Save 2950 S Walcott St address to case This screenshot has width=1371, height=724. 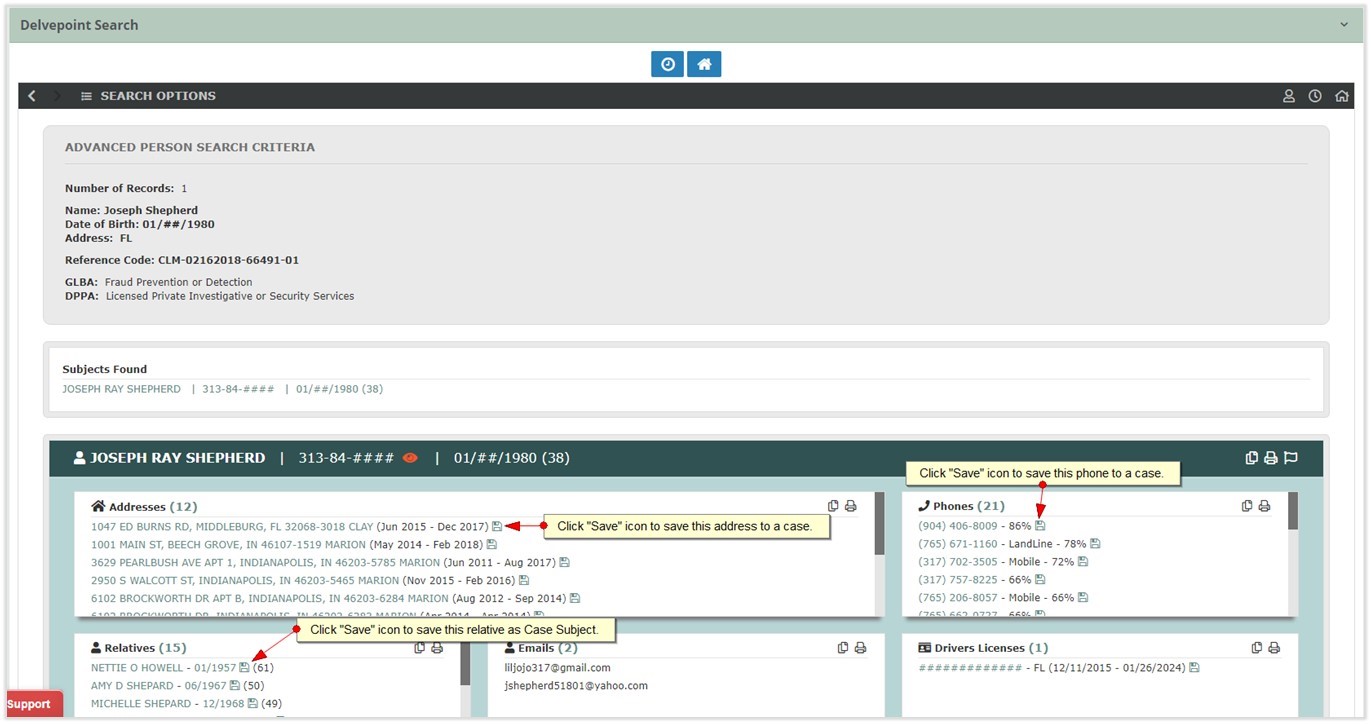pyautogui.click(x=524, y=580)
